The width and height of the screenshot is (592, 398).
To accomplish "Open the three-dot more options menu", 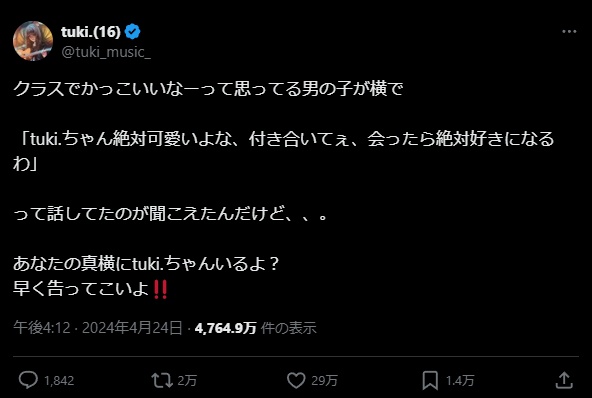I will [x=569, y=31].
